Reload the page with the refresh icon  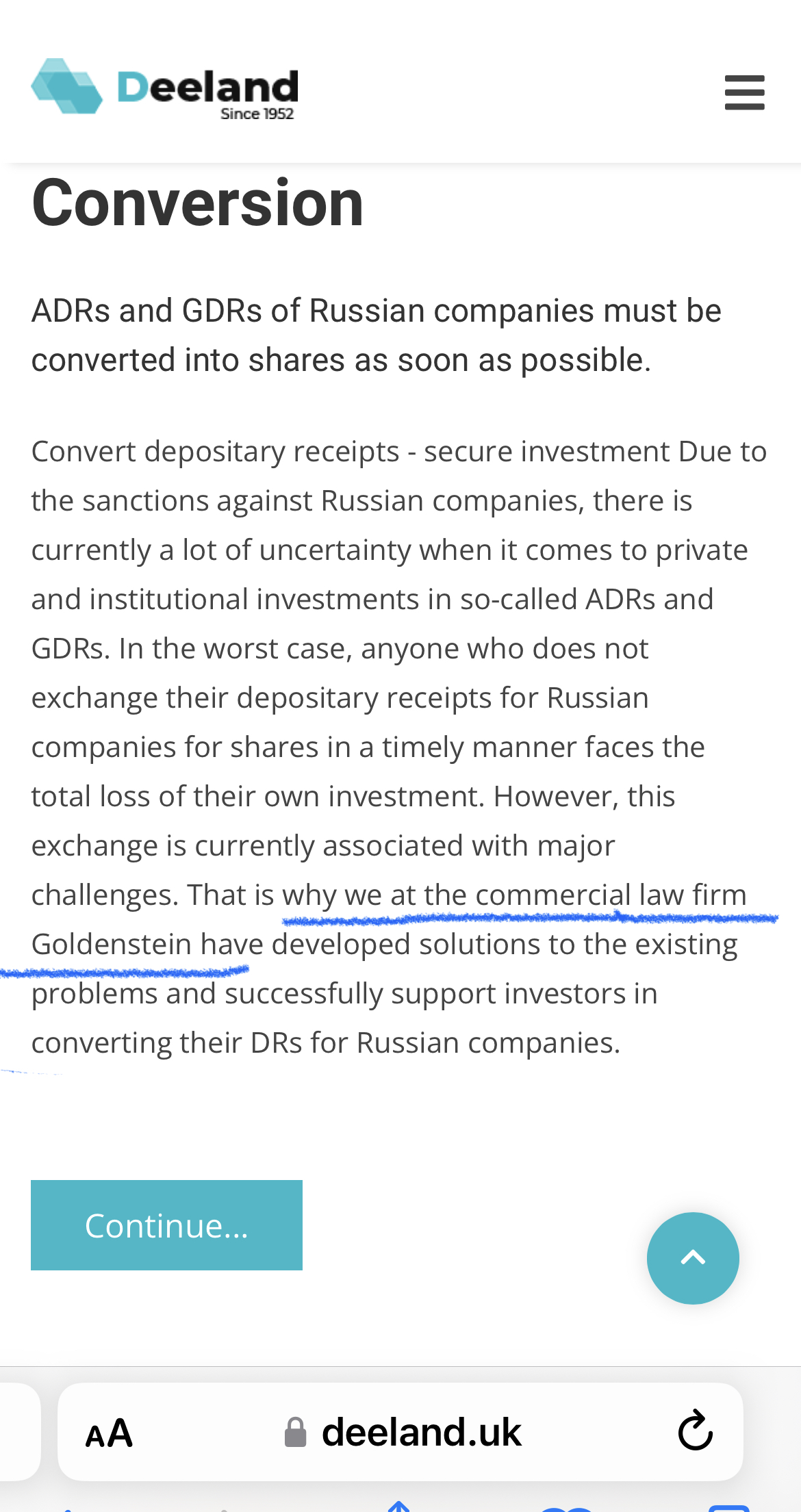tap(695, 1431)
